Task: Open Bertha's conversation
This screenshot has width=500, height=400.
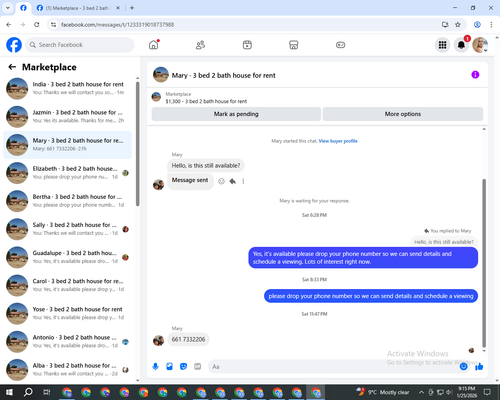Action: pyautogui.click(x=68, y=201)
